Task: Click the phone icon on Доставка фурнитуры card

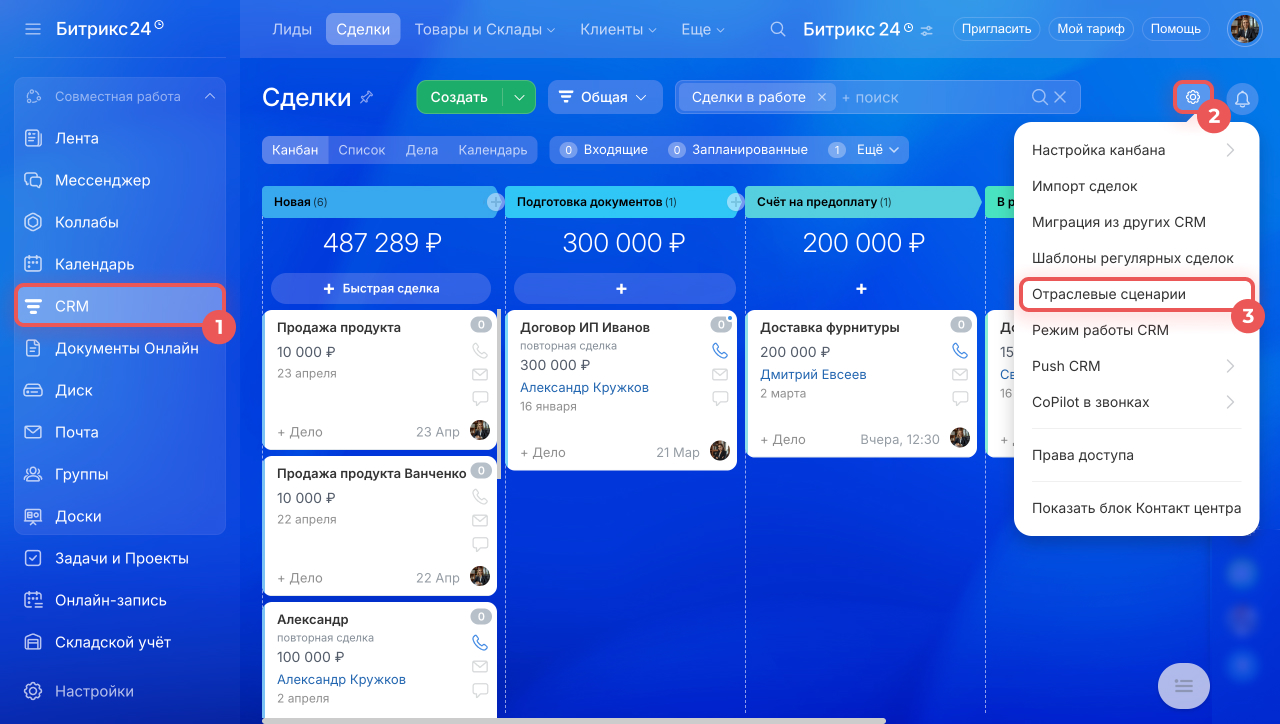Action: coord(960,351)
